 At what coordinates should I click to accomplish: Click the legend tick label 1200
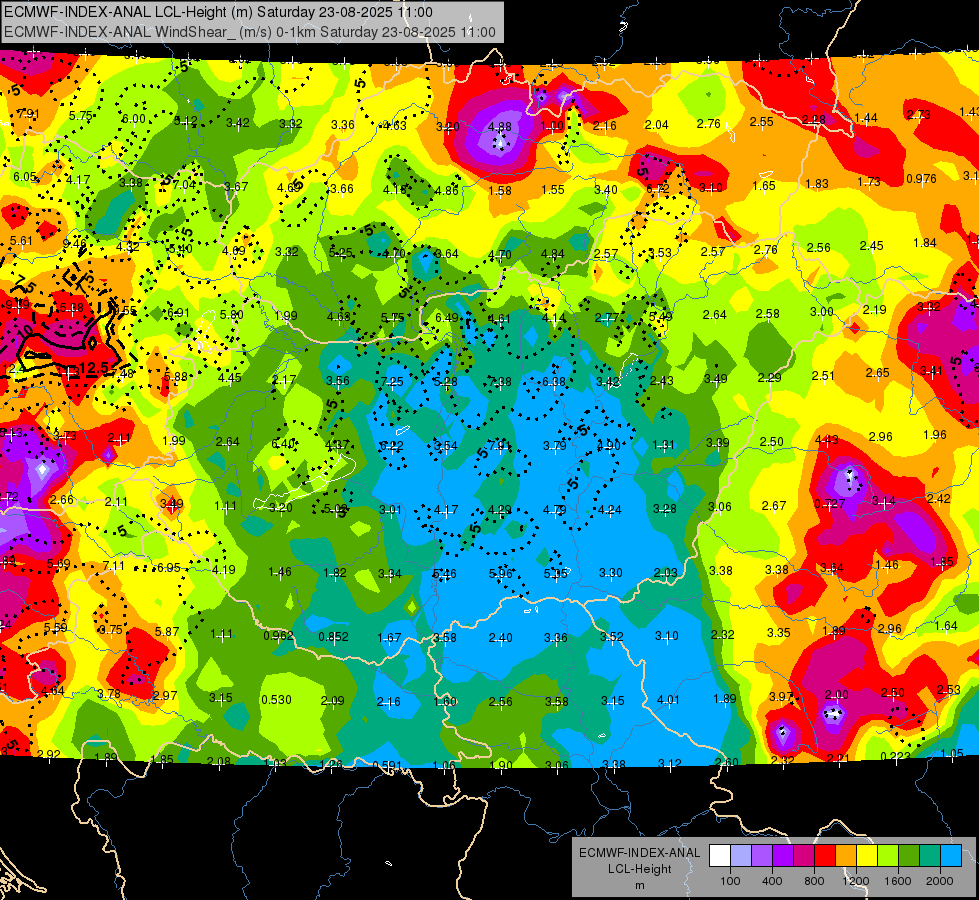pyautogui.click(x=855, y=881)
